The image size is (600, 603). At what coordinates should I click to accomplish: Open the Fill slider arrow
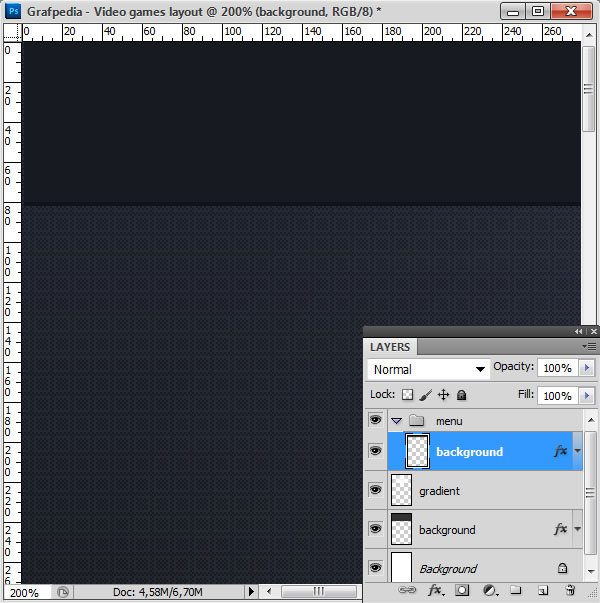tap(587, 395)
